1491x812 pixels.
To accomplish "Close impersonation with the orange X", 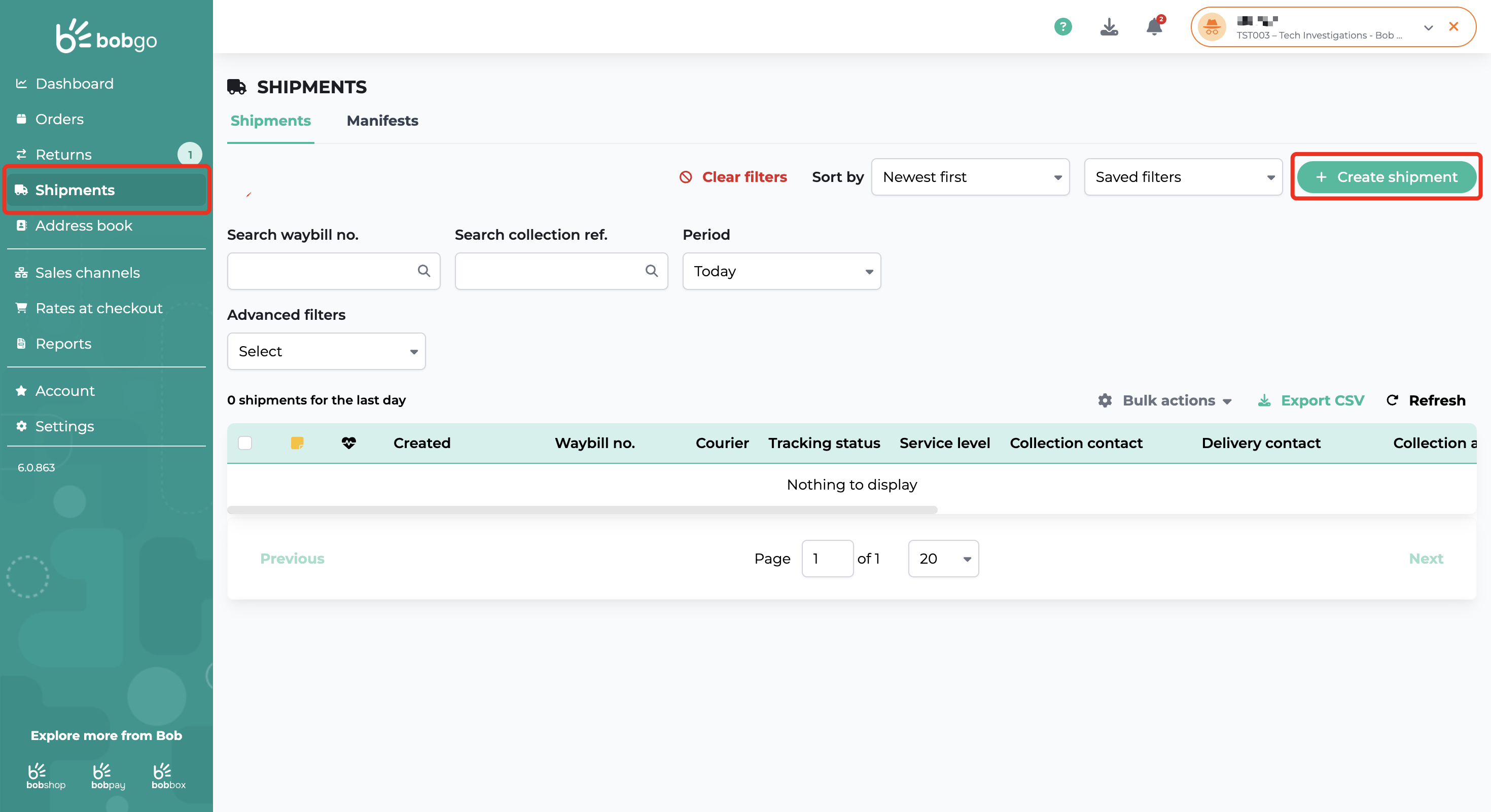I will point(1453,26).
